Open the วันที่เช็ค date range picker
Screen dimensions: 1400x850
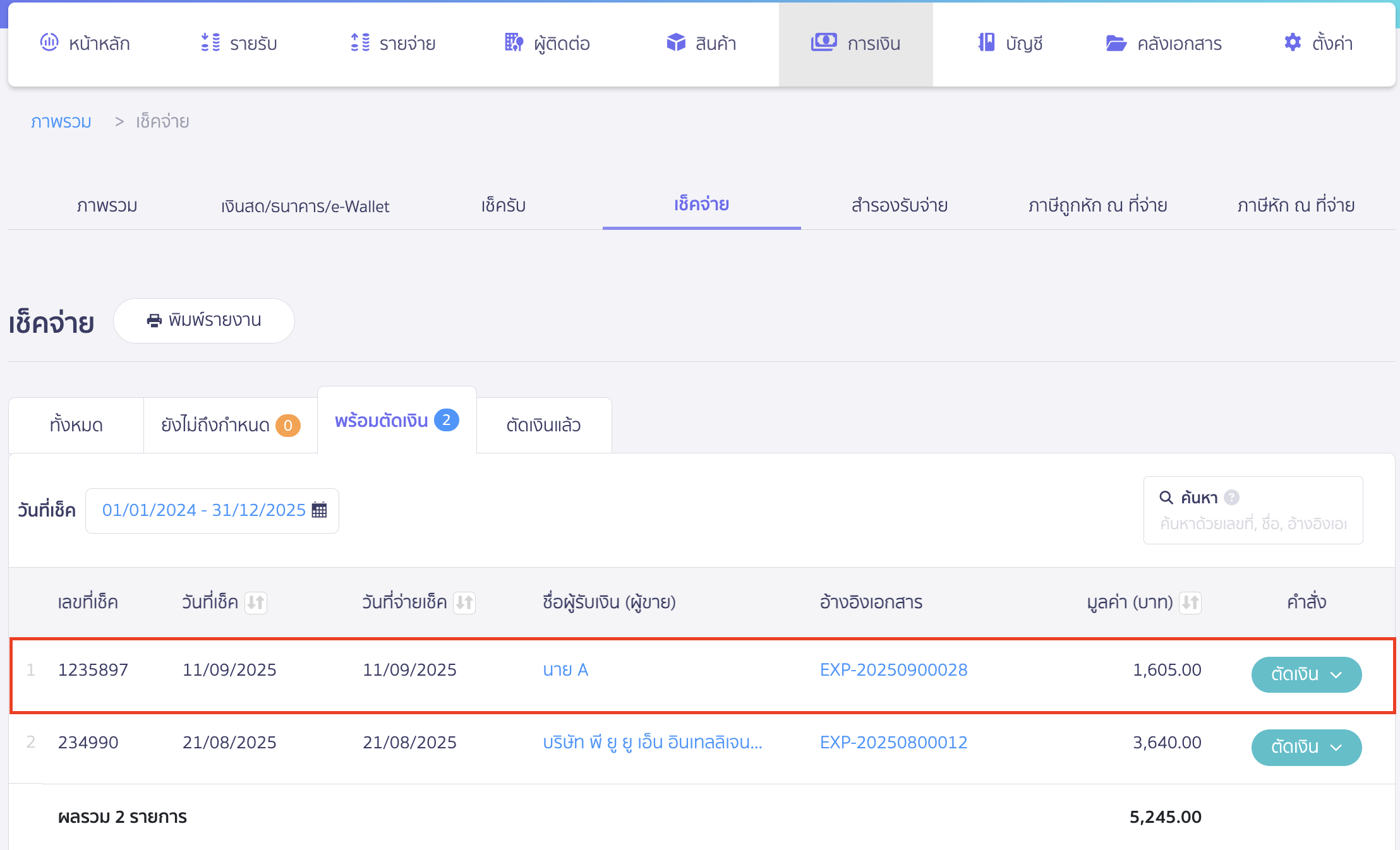212,510
